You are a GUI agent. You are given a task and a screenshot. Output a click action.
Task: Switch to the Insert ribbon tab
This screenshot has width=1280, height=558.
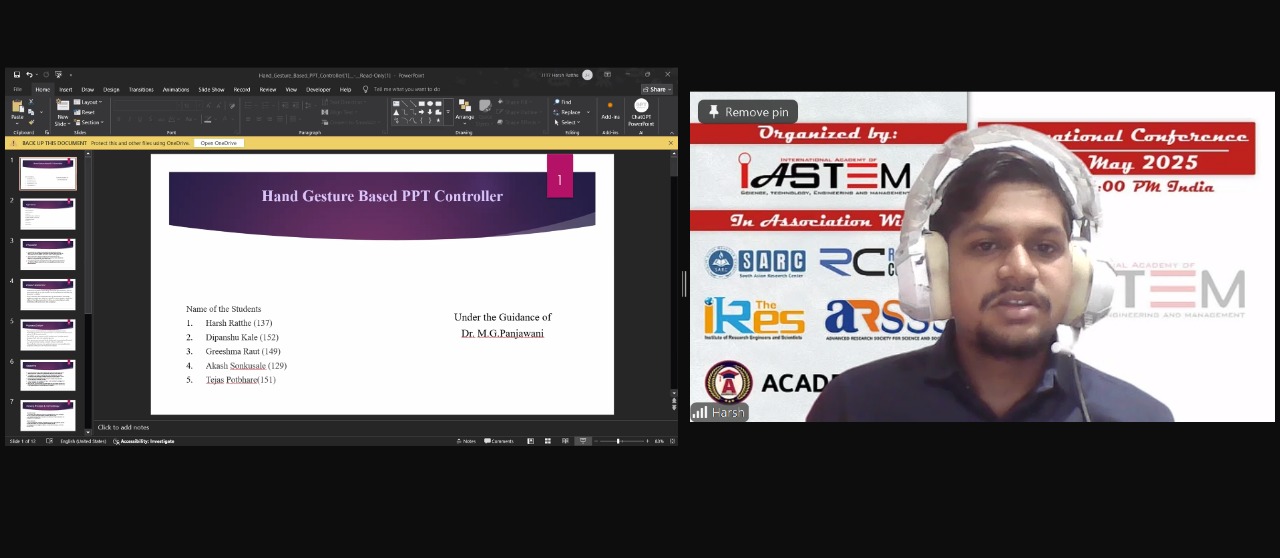click(x=66, y=89)
